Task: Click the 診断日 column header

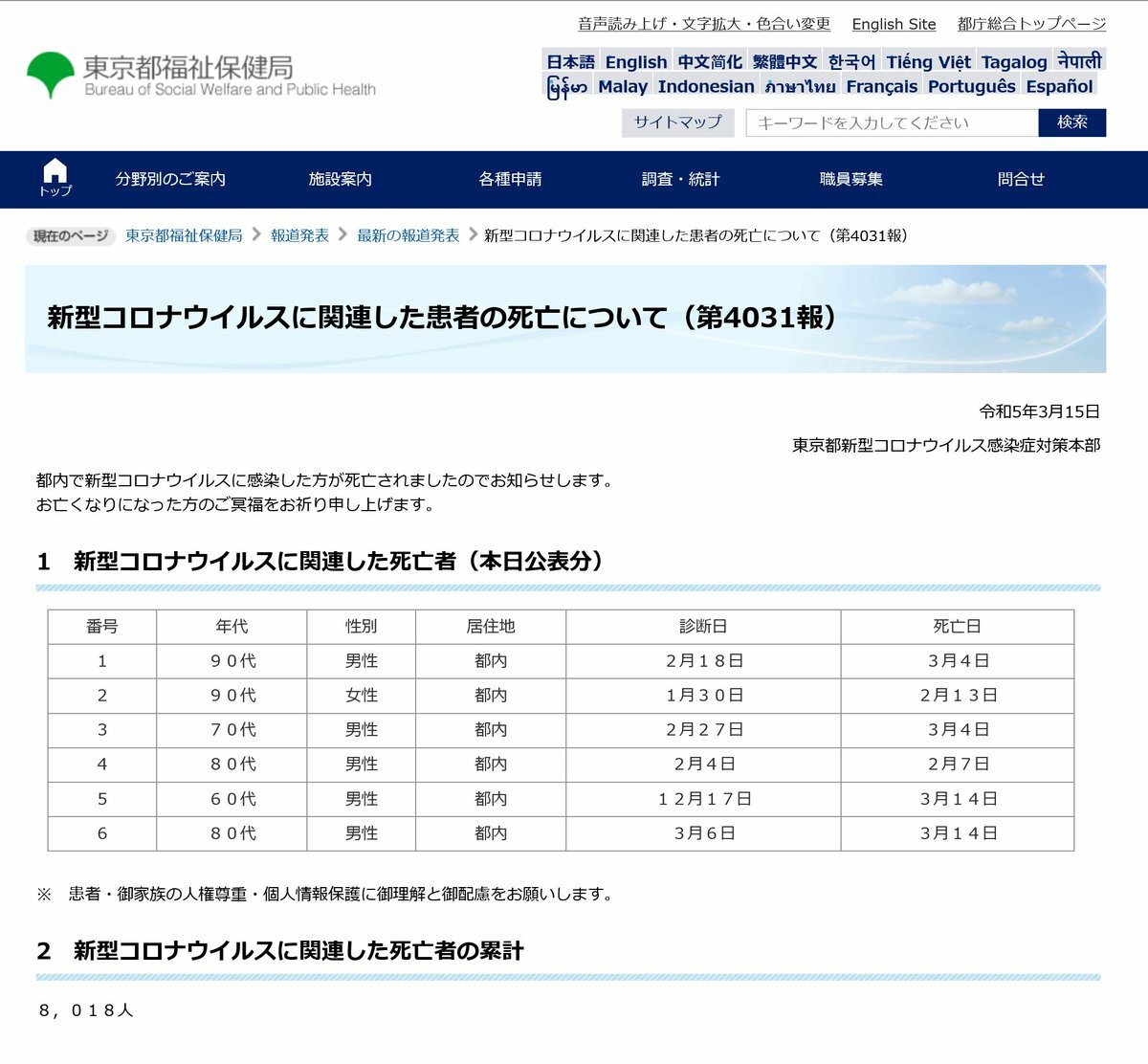Action: pyautogui.click(x=703, y=627)
